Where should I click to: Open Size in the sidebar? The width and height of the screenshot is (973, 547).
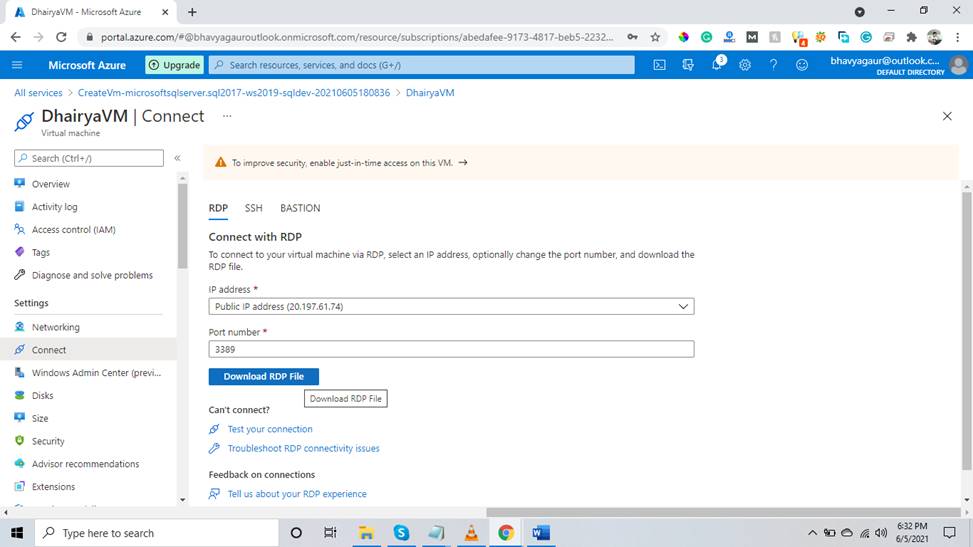[40, 418]
